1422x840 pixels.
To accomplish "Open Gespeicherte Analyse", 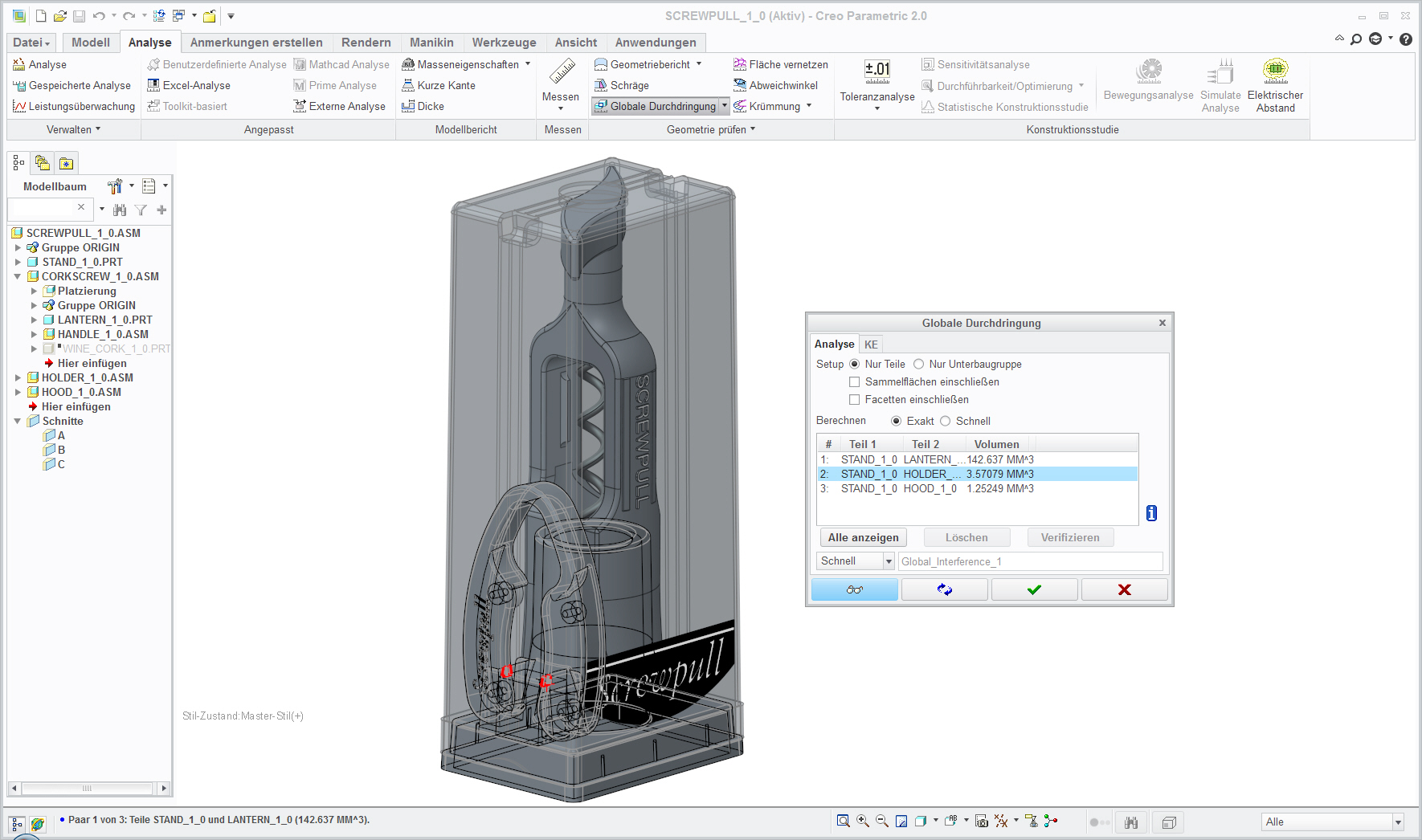I will 72,85.
